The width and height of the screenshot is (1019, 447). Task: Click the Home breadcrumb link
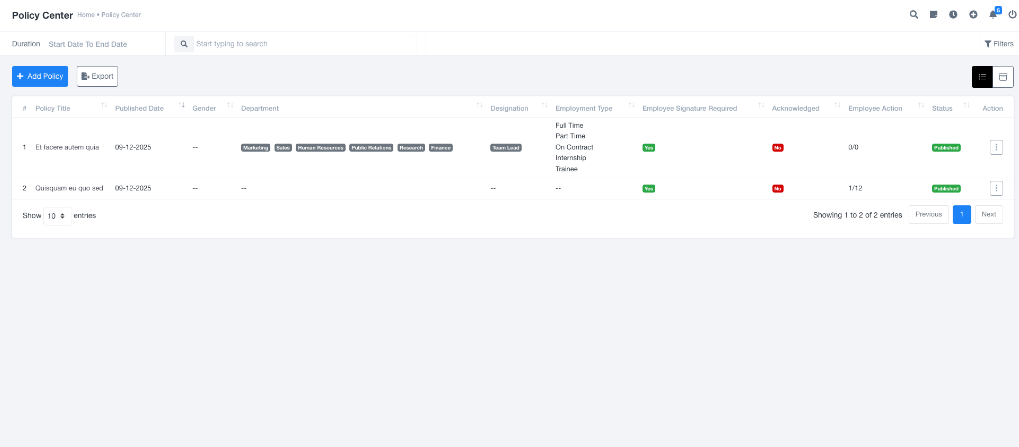pyautogui.click(x=84, y=15)
